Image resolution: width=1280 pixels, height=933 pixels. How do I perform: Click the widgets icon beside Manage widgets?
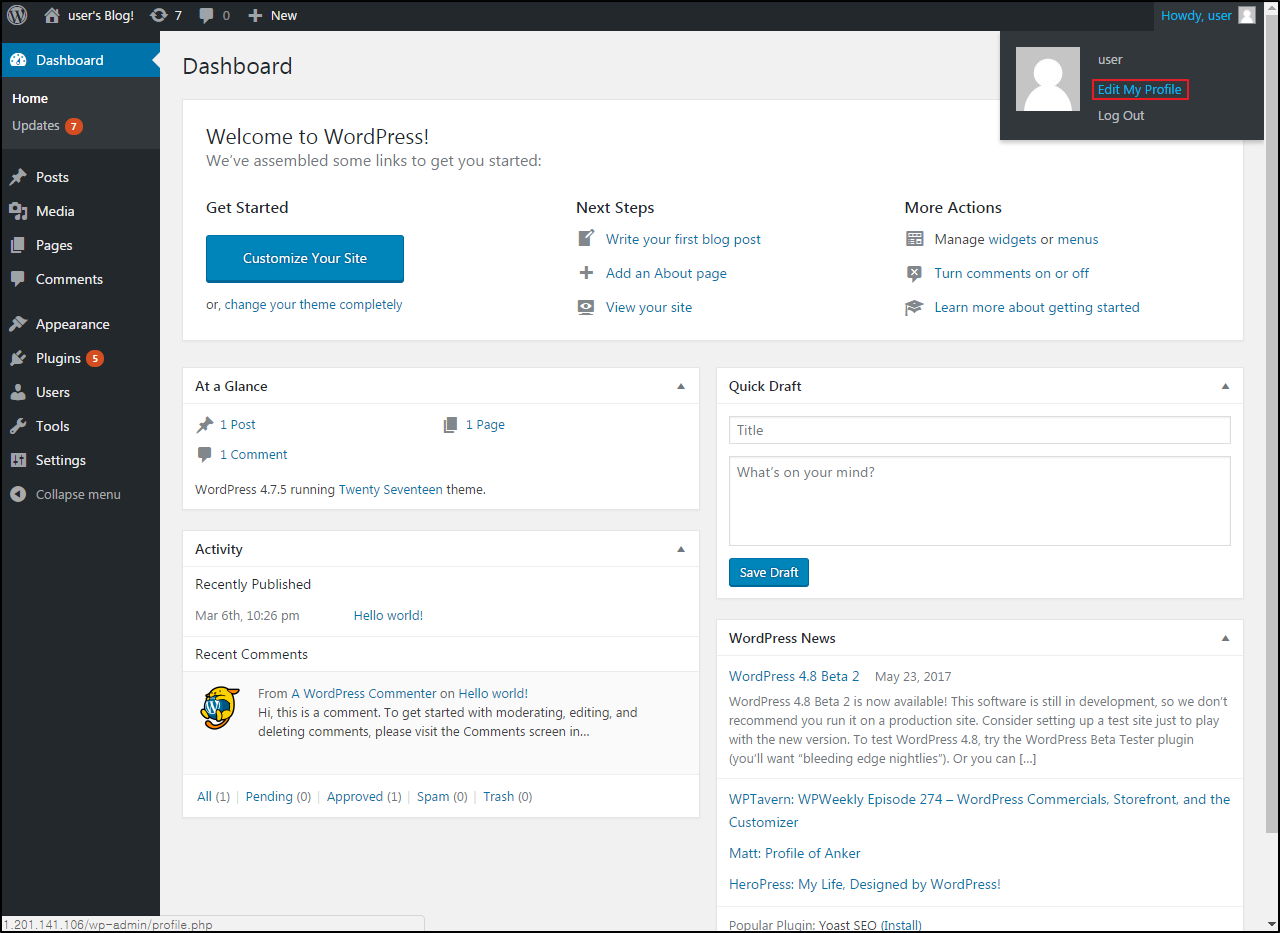(914, 239)
